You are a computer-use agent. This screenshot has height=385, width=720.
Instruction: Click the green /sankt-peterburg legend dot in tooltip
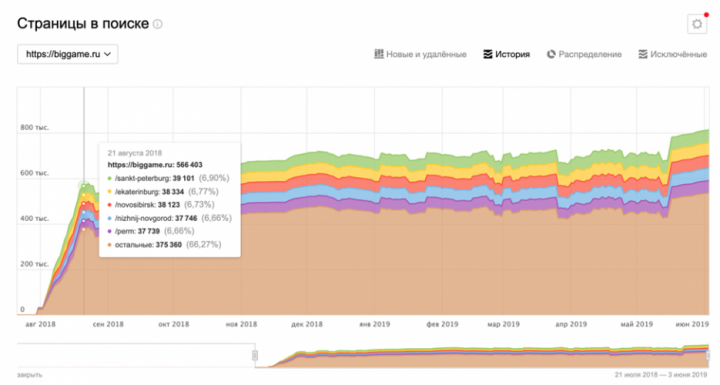point(110,178)
